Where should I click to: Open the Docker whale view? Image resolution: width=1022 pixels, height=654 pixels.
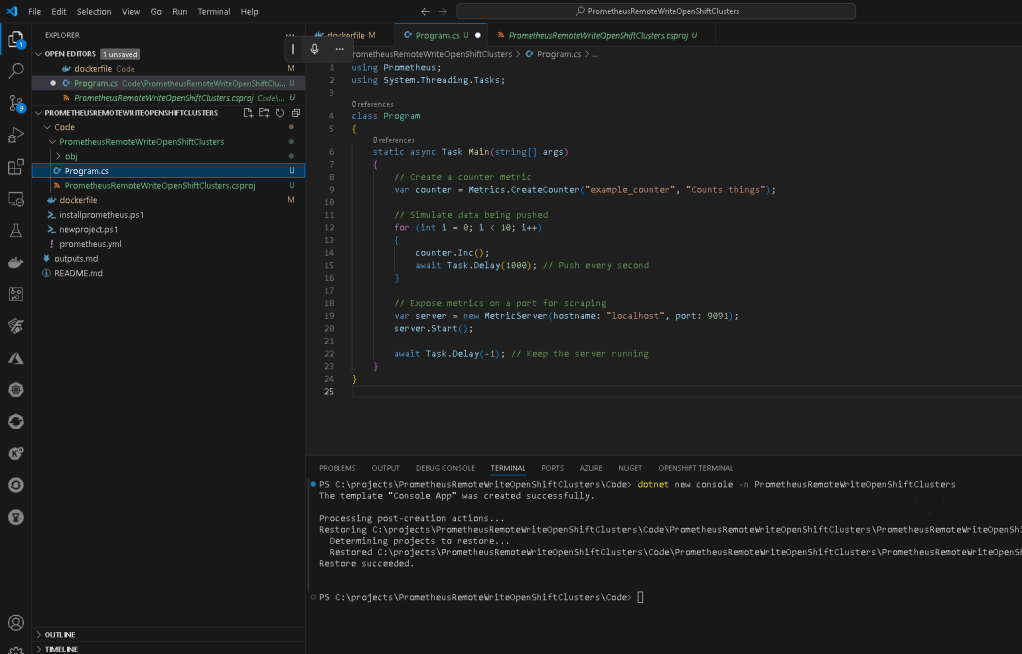click(x=16, y=262)
